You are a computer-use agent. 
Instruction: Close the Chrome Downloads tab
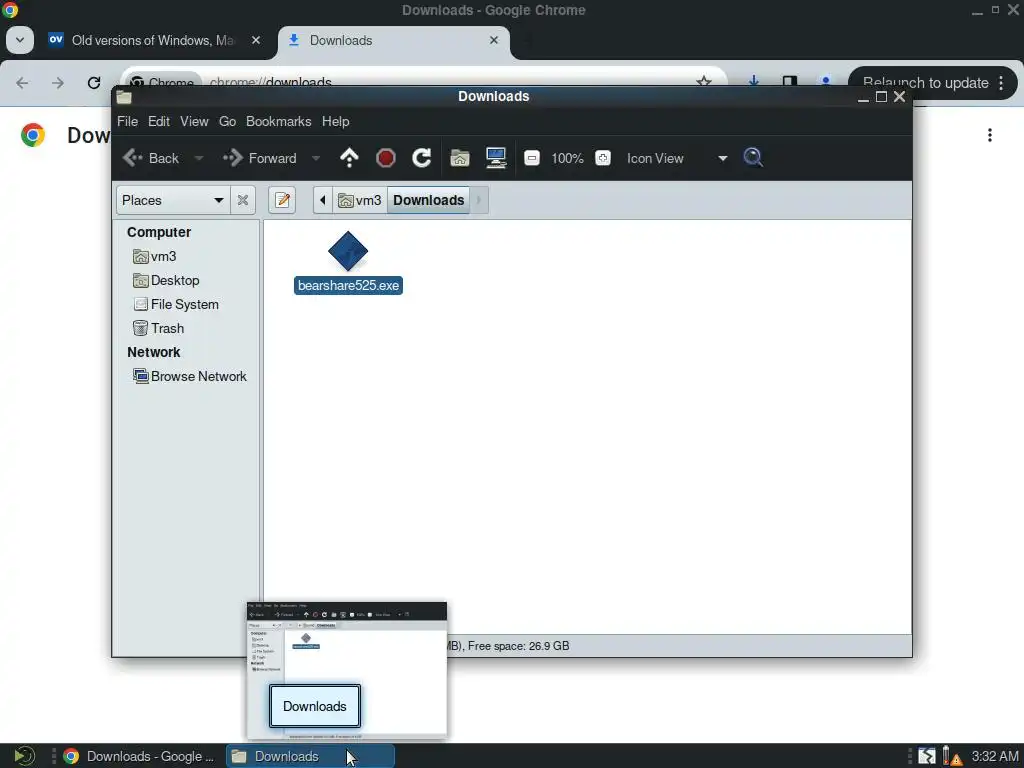(494, 40)
